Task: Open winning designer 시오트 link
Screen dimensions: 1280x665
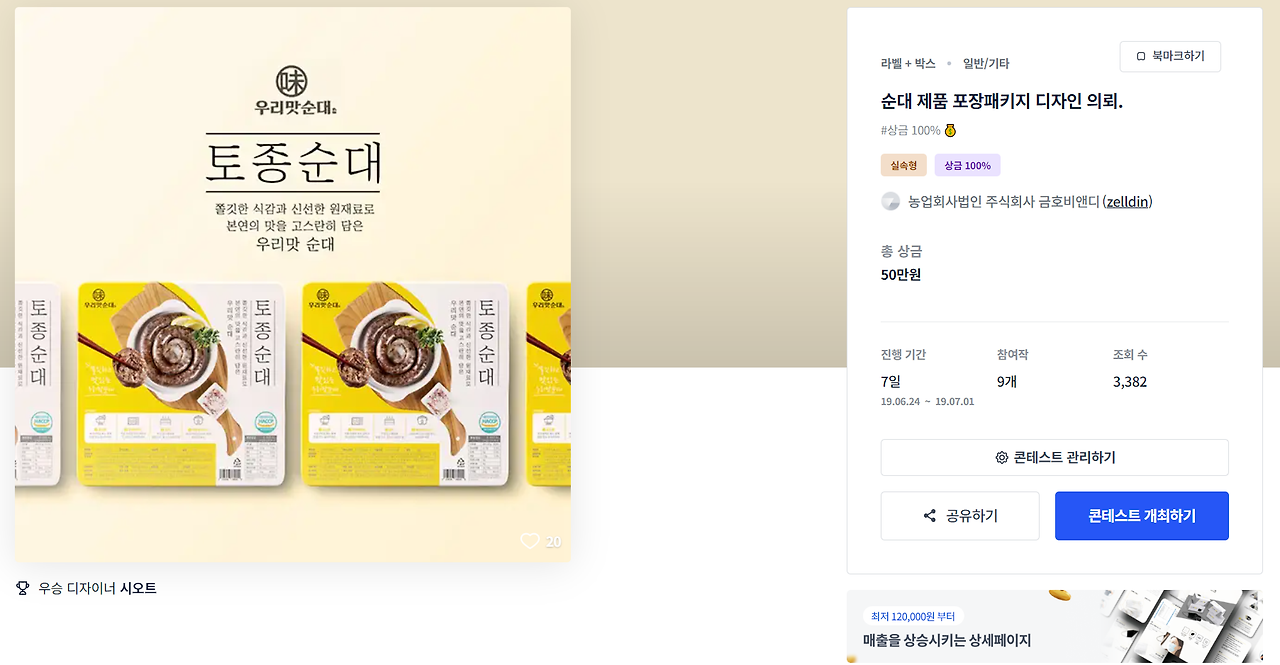Action: coord(139,588)
